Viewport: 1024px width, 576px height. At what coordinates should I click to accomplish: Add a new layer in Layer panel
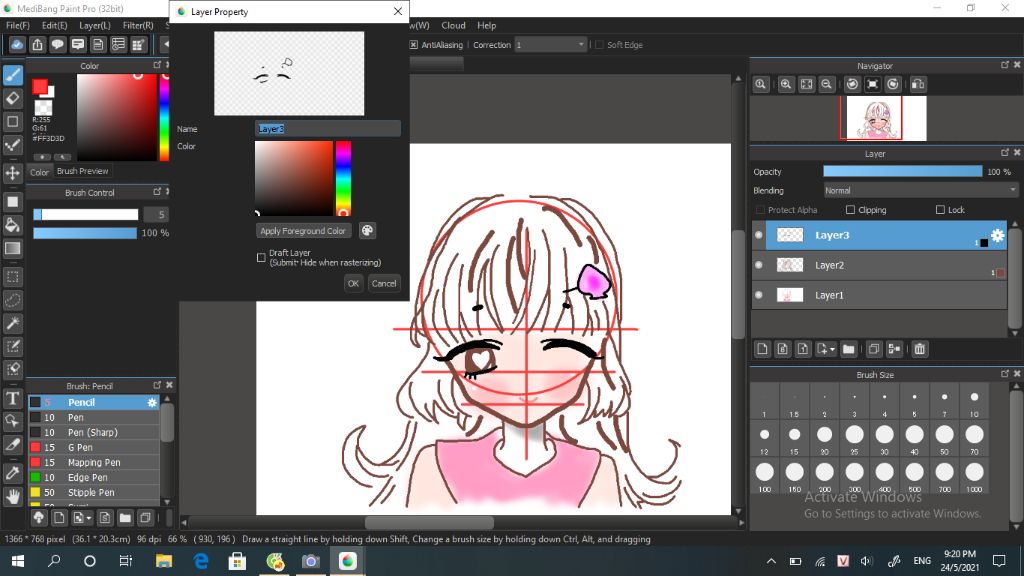pos(762,349)
